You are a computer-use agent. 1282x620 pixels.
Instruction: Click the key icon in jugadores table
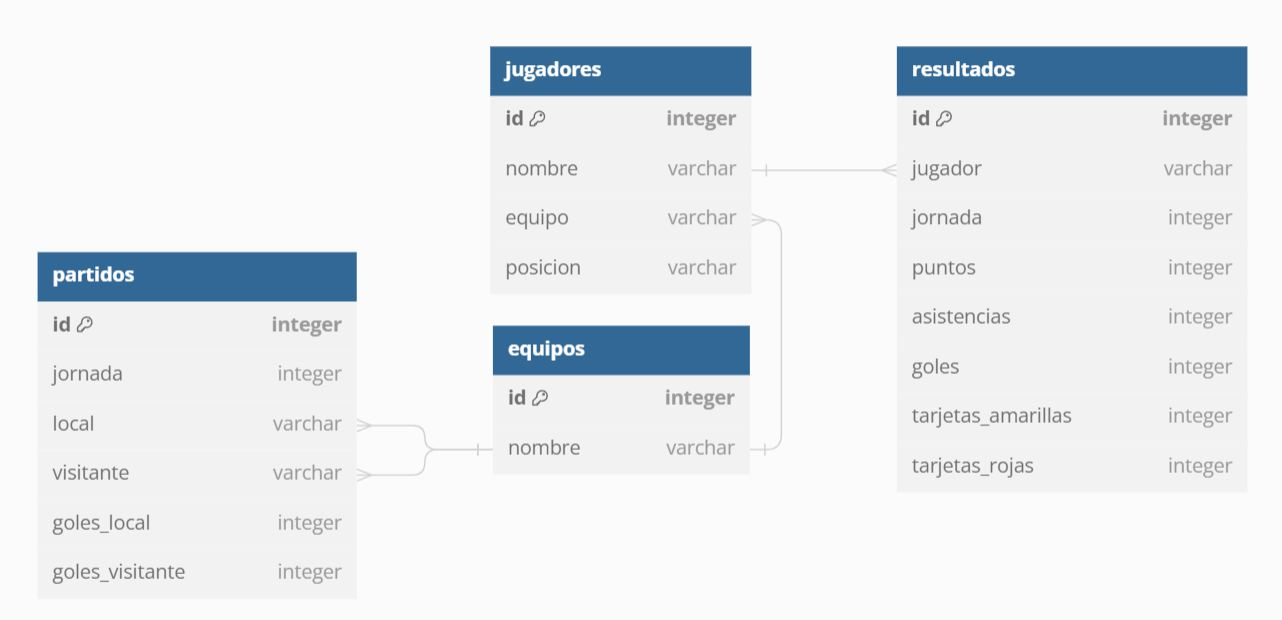[x=537, y=119]
